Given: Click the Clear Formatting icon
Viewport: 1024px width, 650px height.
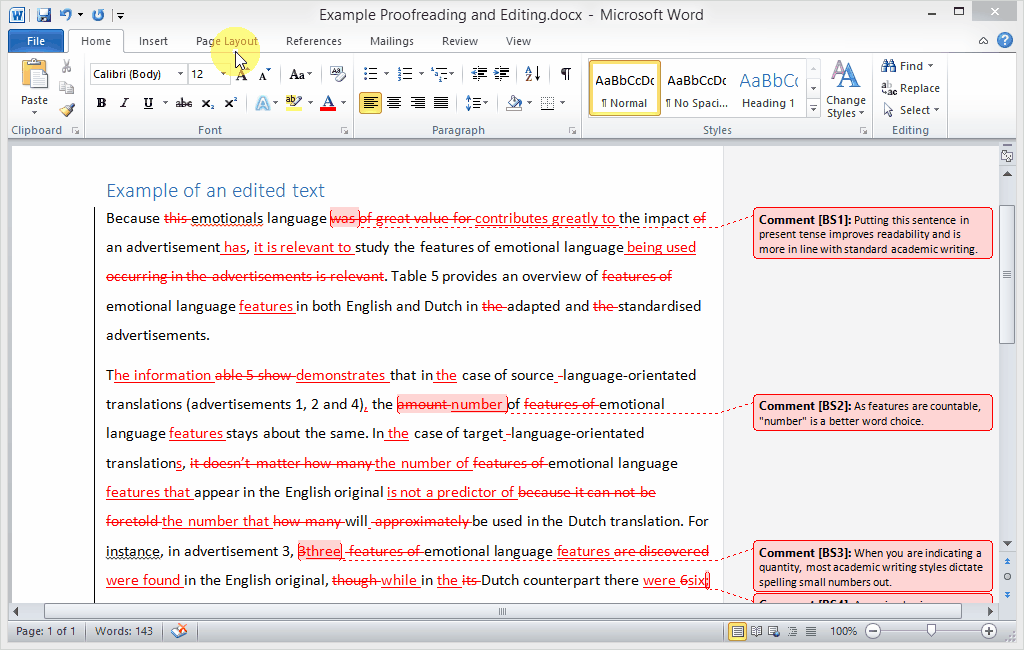Looking at the screenshot, I should coord(337,74).
